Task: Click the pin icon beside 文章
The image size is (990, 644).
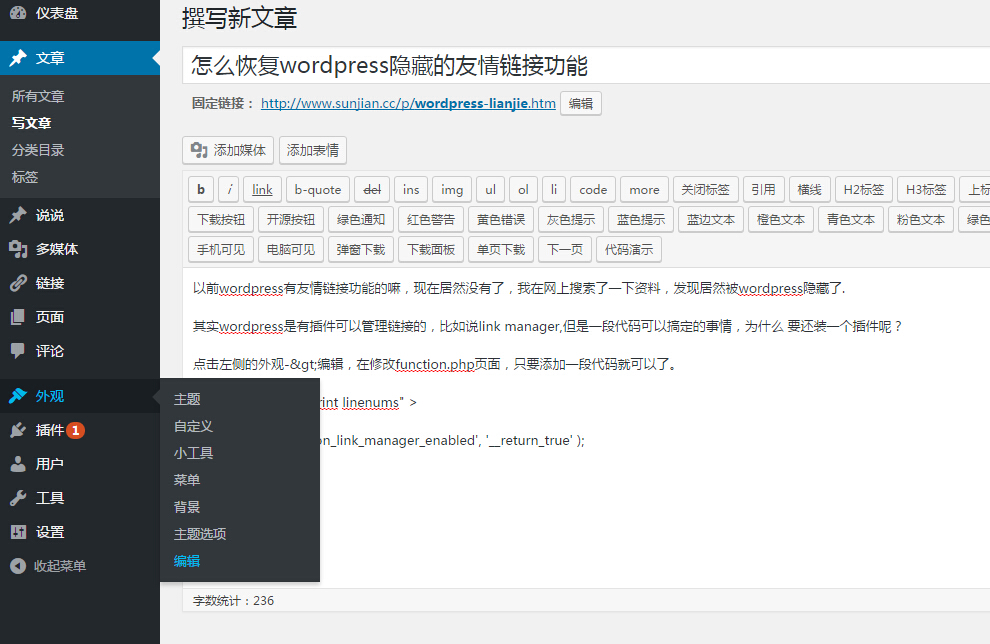Action: 18,58
